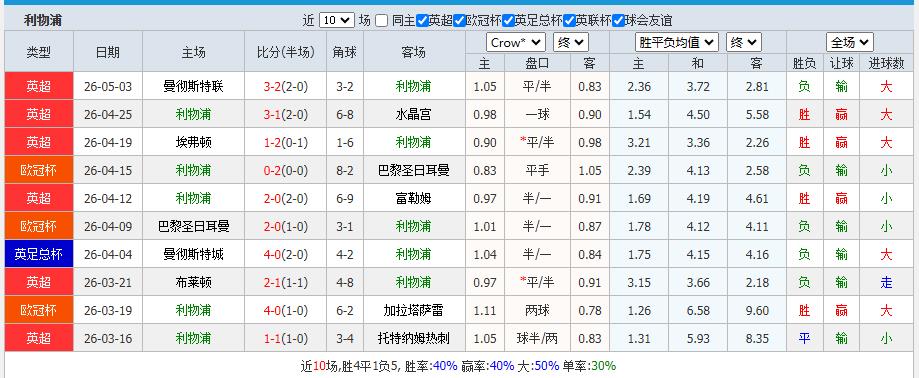Click the 8-2 corner count on 26-04-15
The image size is (919, 378).
[345, 171]
